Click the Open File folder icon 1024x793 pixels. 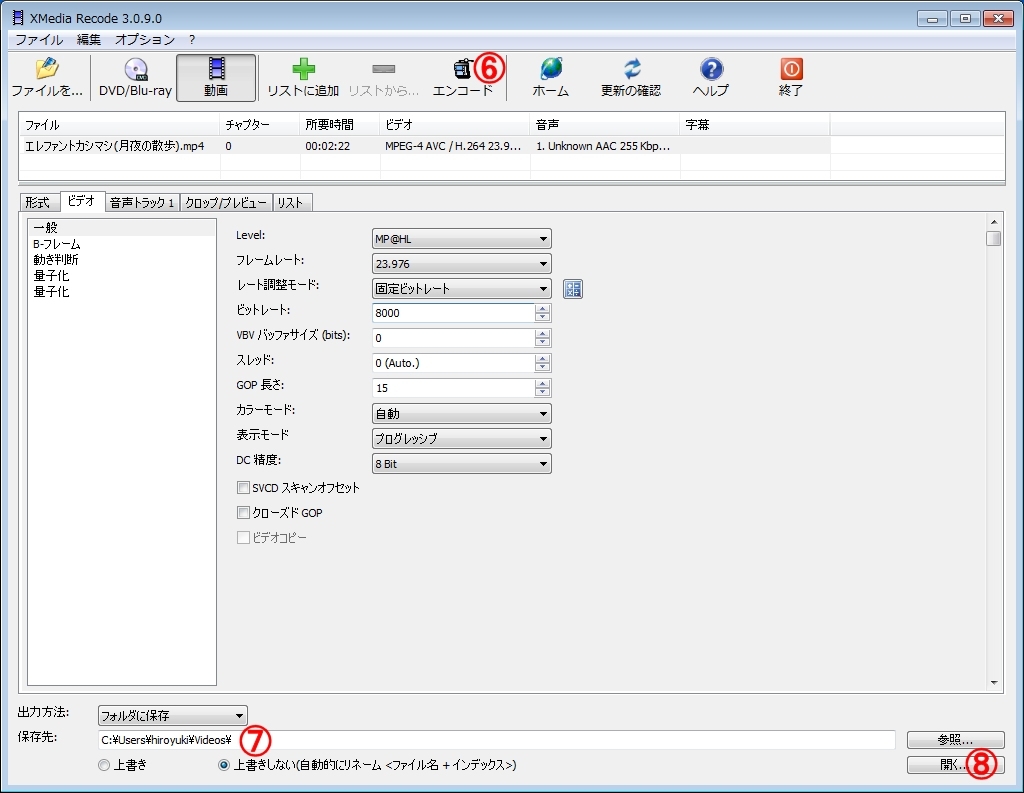pyautogui.click(x=46, y=70)
